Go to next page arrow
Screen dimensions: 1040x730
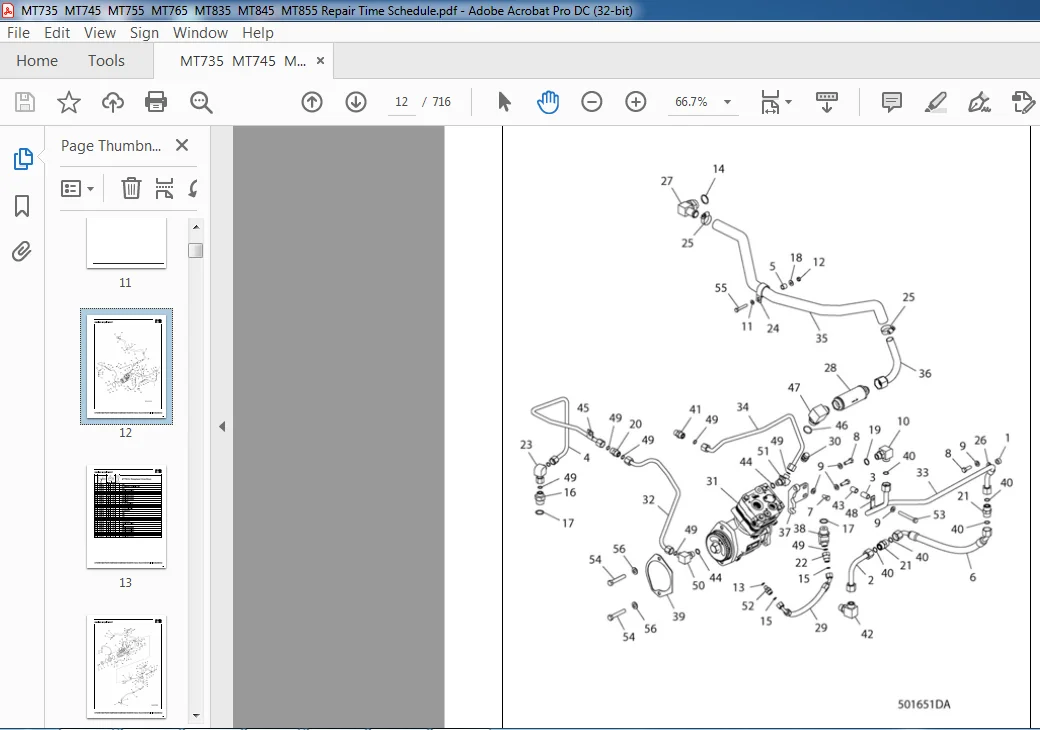click(x=356, y=102)
